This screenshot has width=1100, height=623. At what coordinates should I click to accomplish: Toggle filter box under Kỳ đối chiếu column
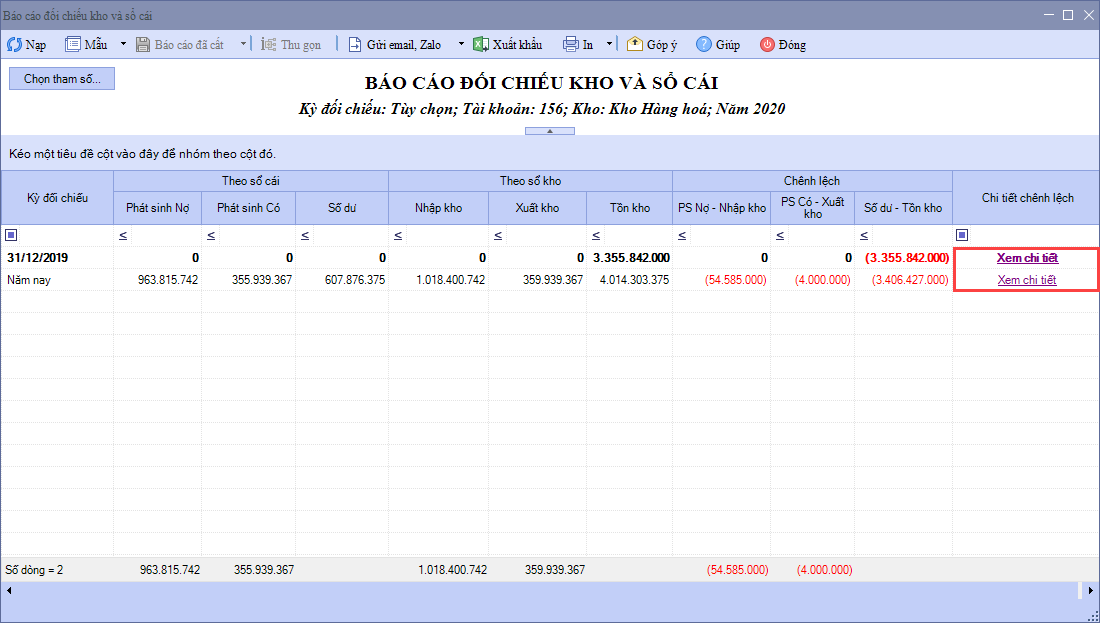pos(11,236)
